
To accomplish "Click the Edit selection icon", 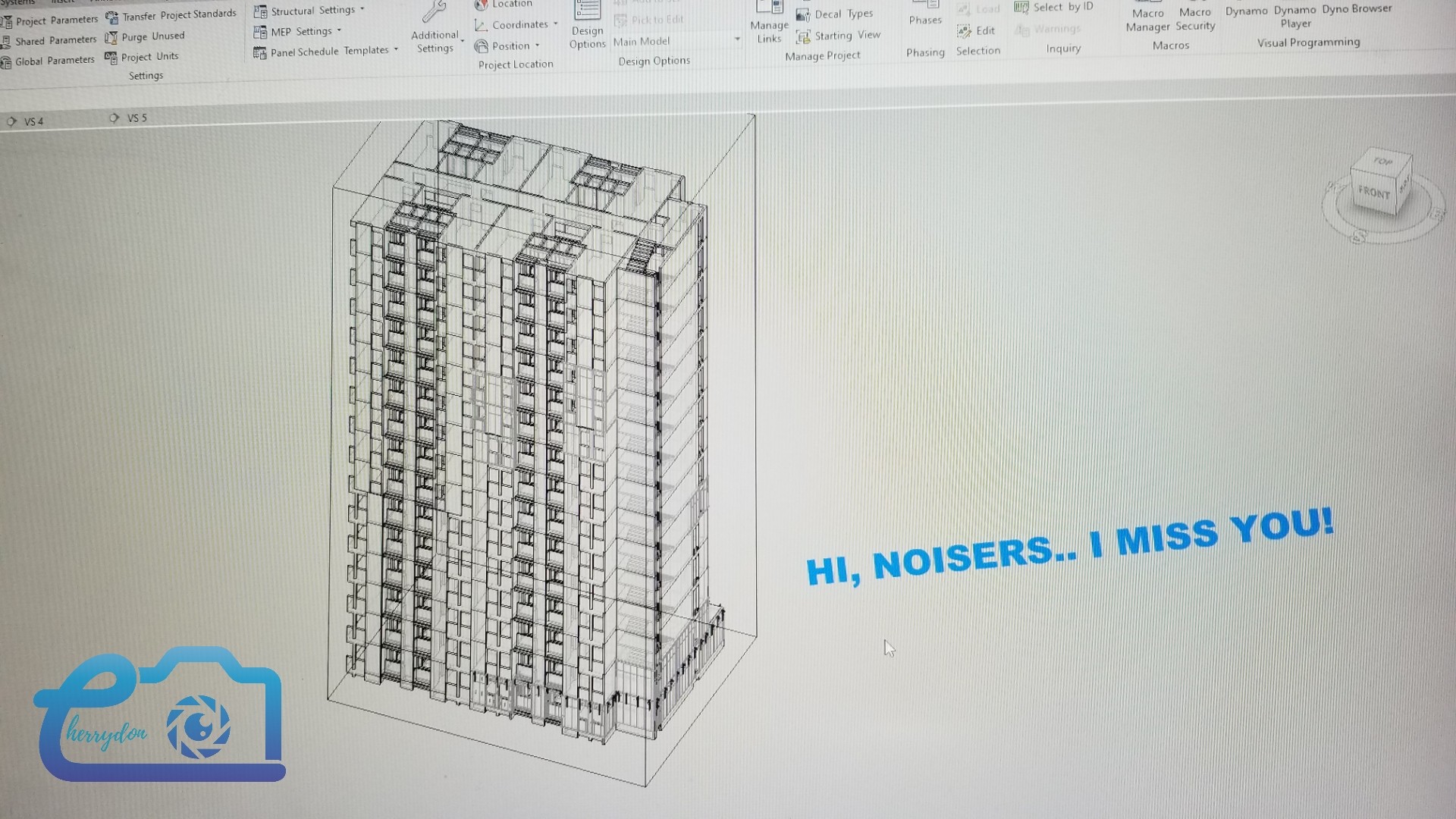I will [964, 31].
